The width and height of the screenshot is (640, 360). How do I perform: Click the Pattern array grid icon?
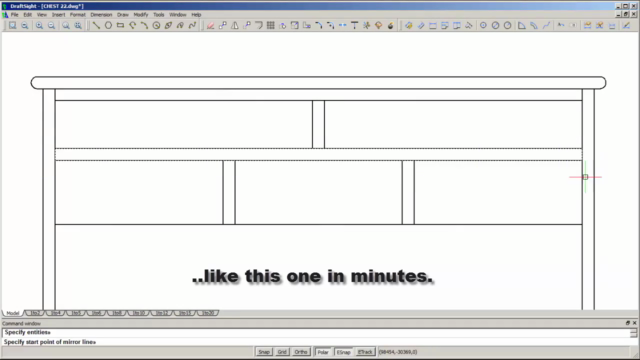click(x=271, y=25)
